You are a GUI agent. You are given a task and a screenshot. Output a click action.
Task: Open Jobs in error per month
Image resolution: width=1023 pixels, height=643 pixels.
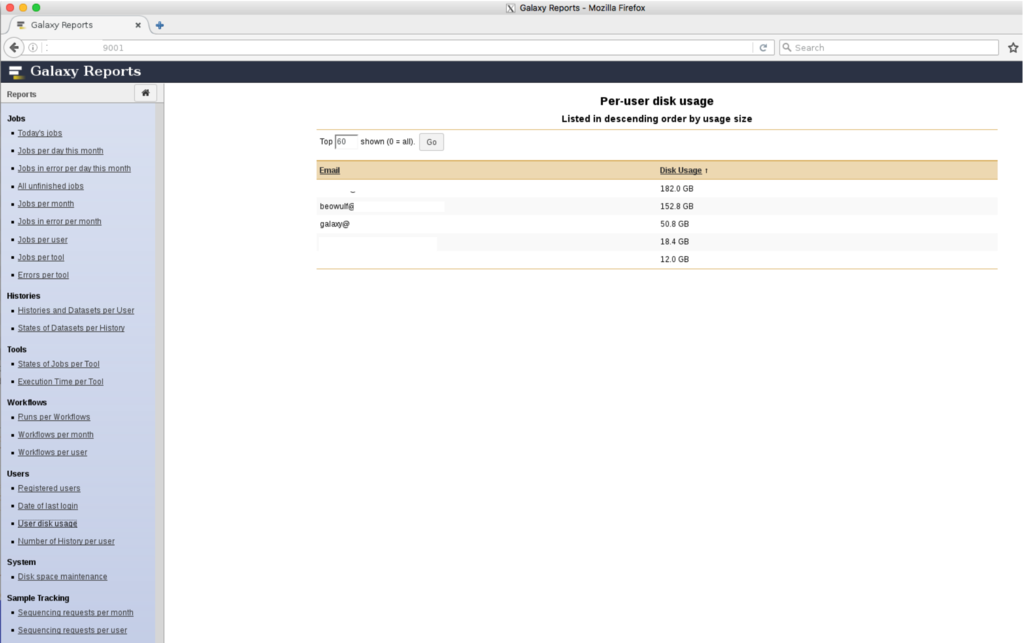(x=59, y=221)
